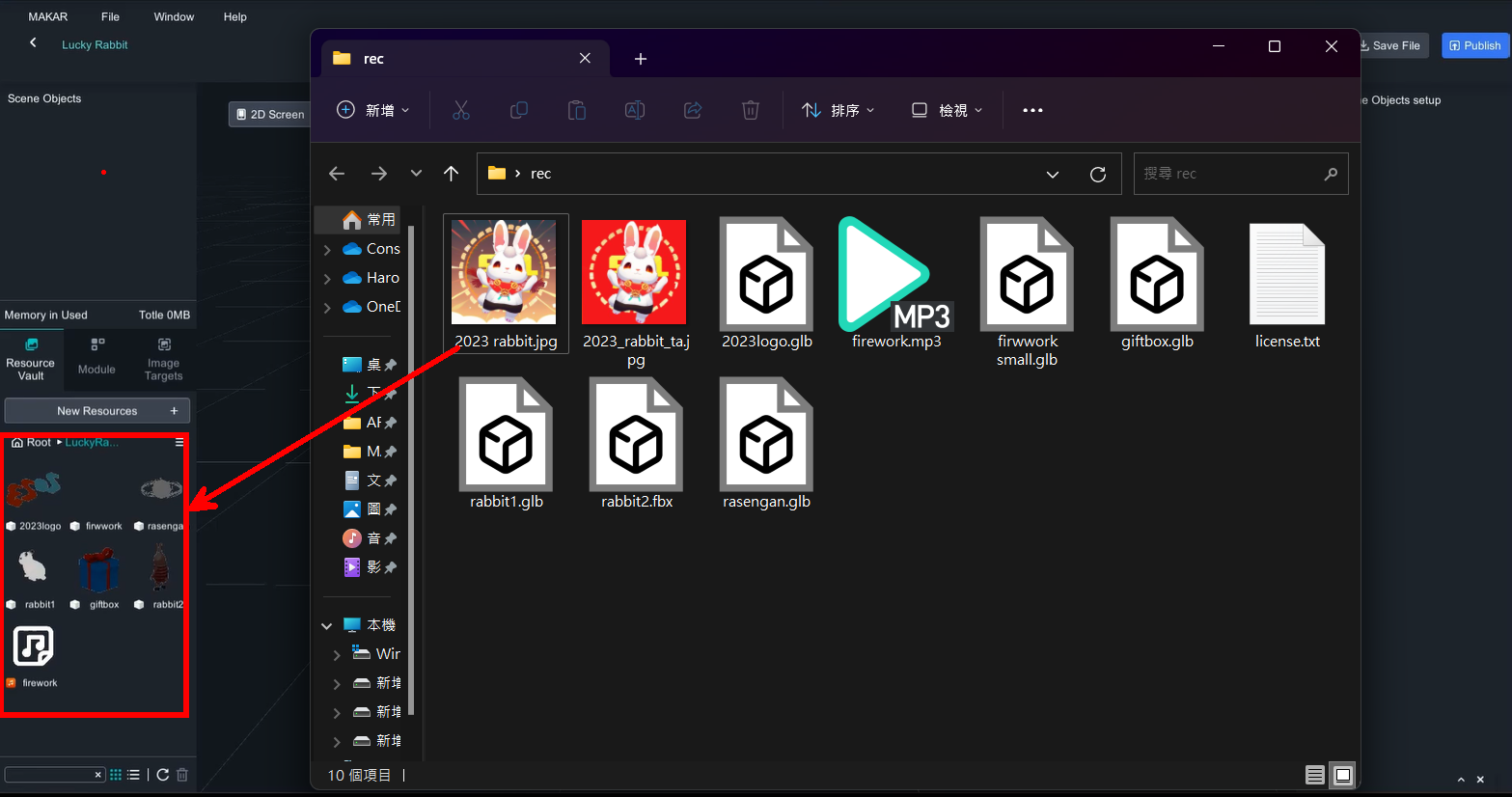Image resolution: width=1512 pixels, height=797 pixels.
Task: Switch resource vault to list view
Action: (x=134, y=775)
